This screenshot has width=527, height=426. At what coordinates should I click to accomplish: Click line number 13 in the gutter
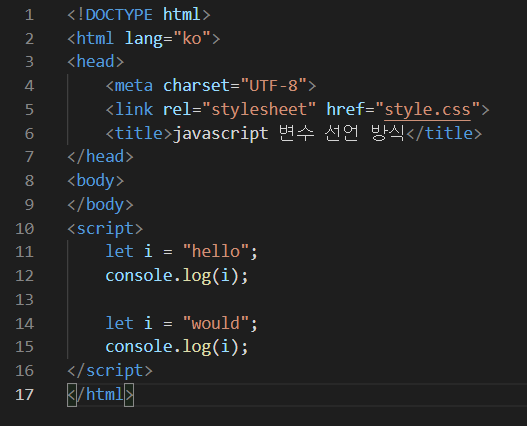25,300
